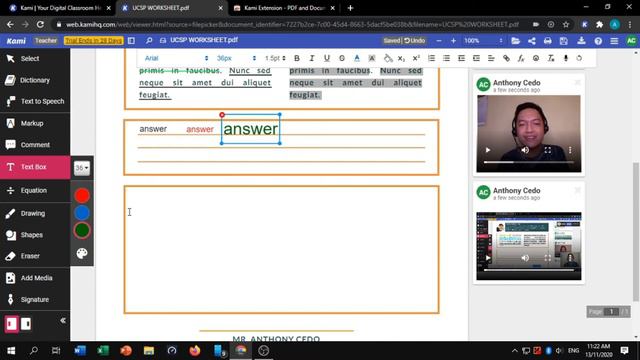Open the 1.5pt line spacing dropdown
Viewport: 640px width, 360px height.
(x=275, y=58)
